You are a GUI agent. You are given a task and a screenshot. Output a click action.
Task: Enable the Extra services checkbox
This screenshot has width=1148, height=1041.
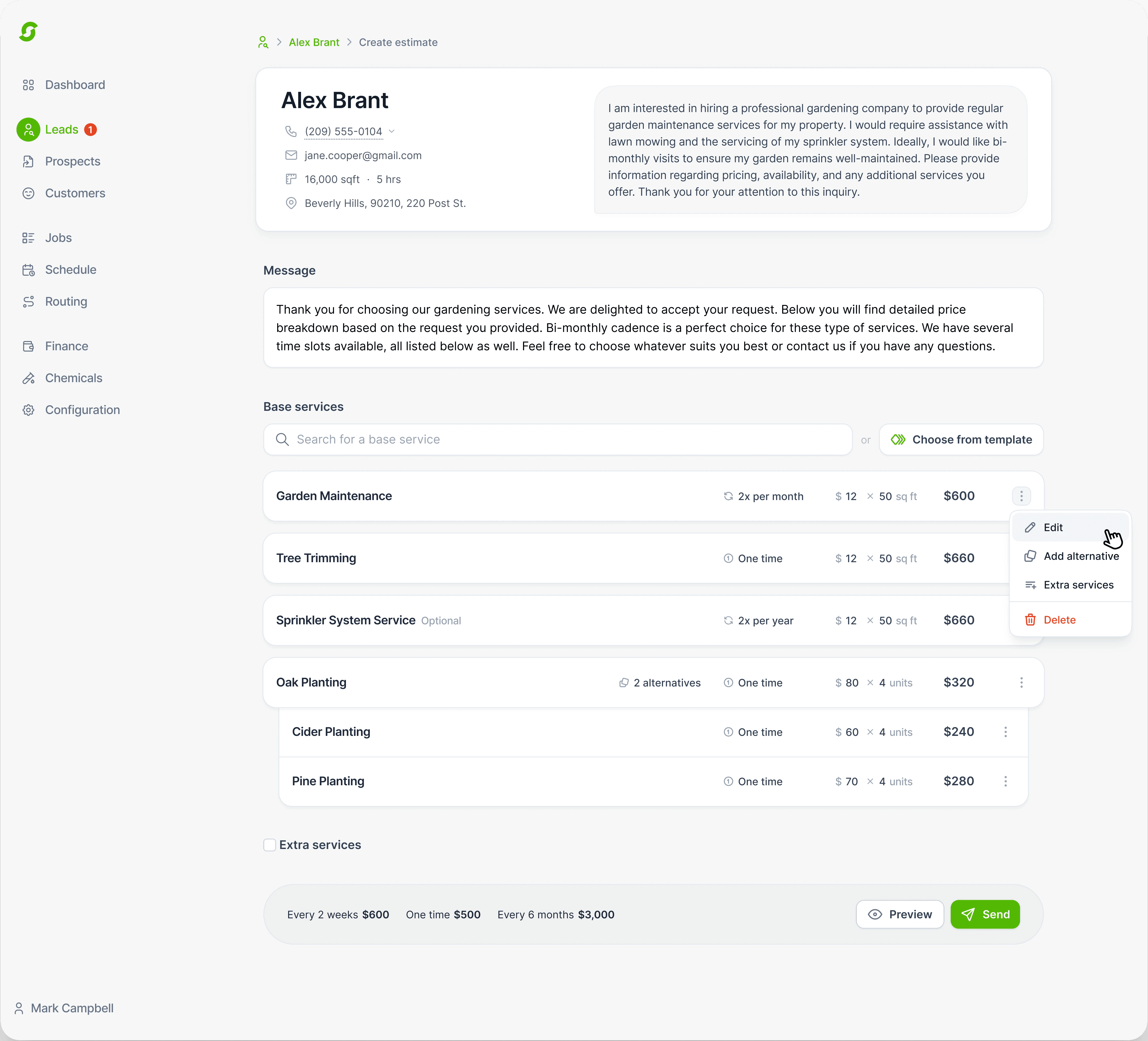(270, 845)
